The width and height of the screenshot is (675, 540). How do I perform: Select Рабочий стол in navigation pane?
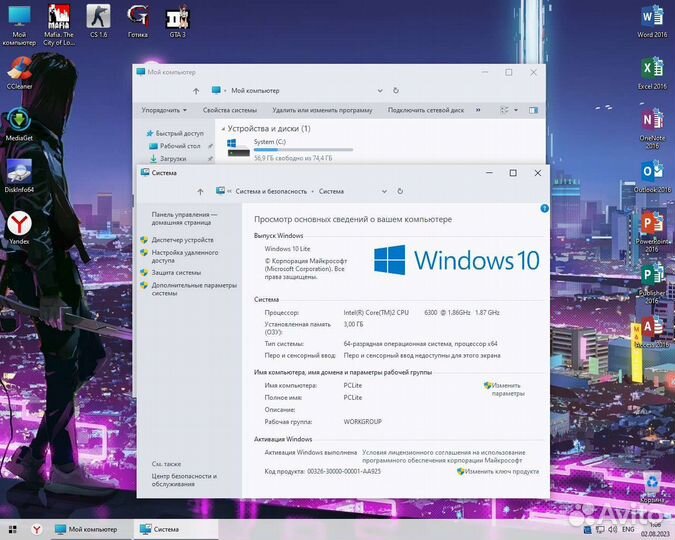pos(180,146)
